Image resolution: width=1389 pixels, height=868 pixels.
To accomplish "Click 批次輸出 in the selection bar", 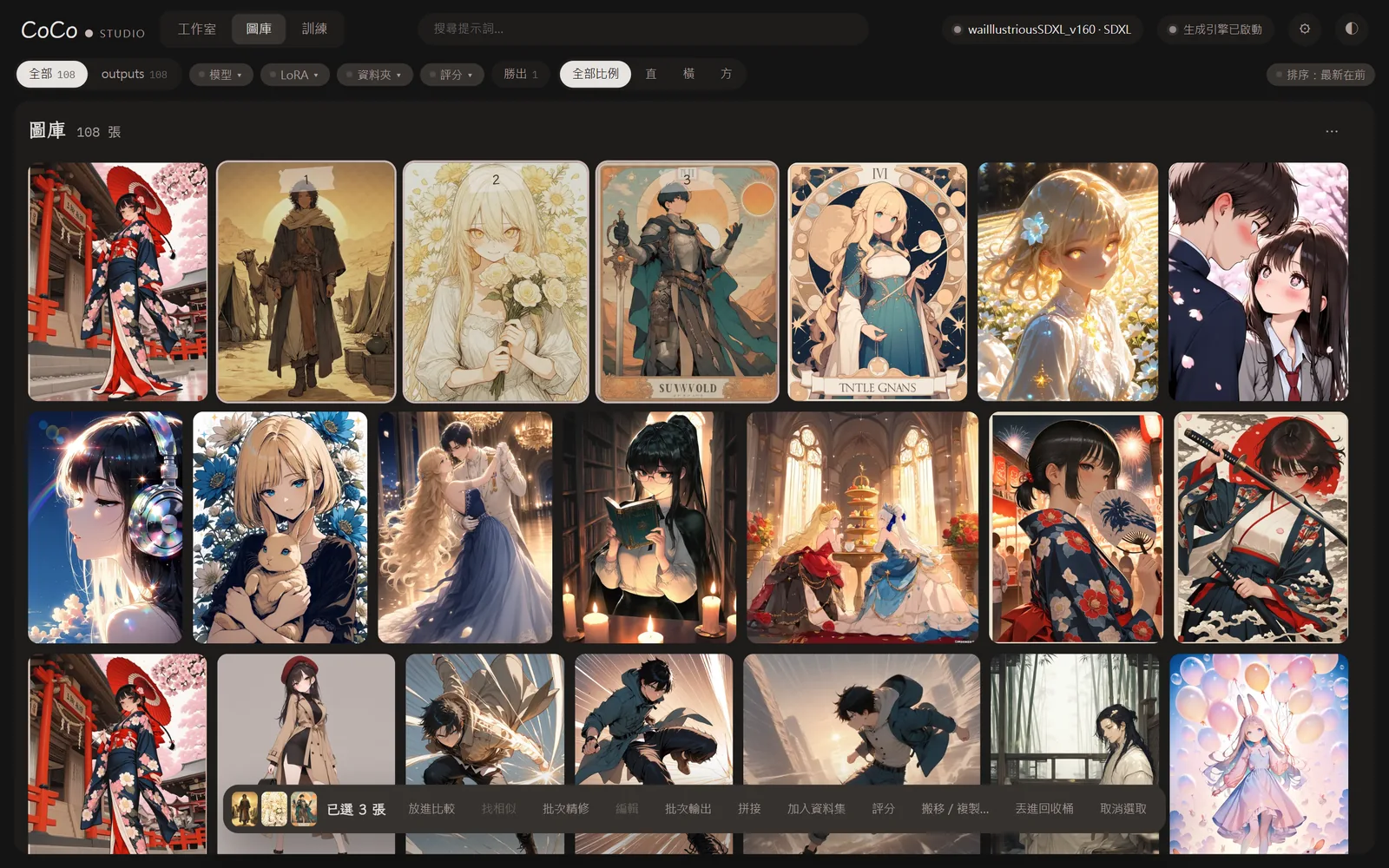I will (x=688, y=808).
